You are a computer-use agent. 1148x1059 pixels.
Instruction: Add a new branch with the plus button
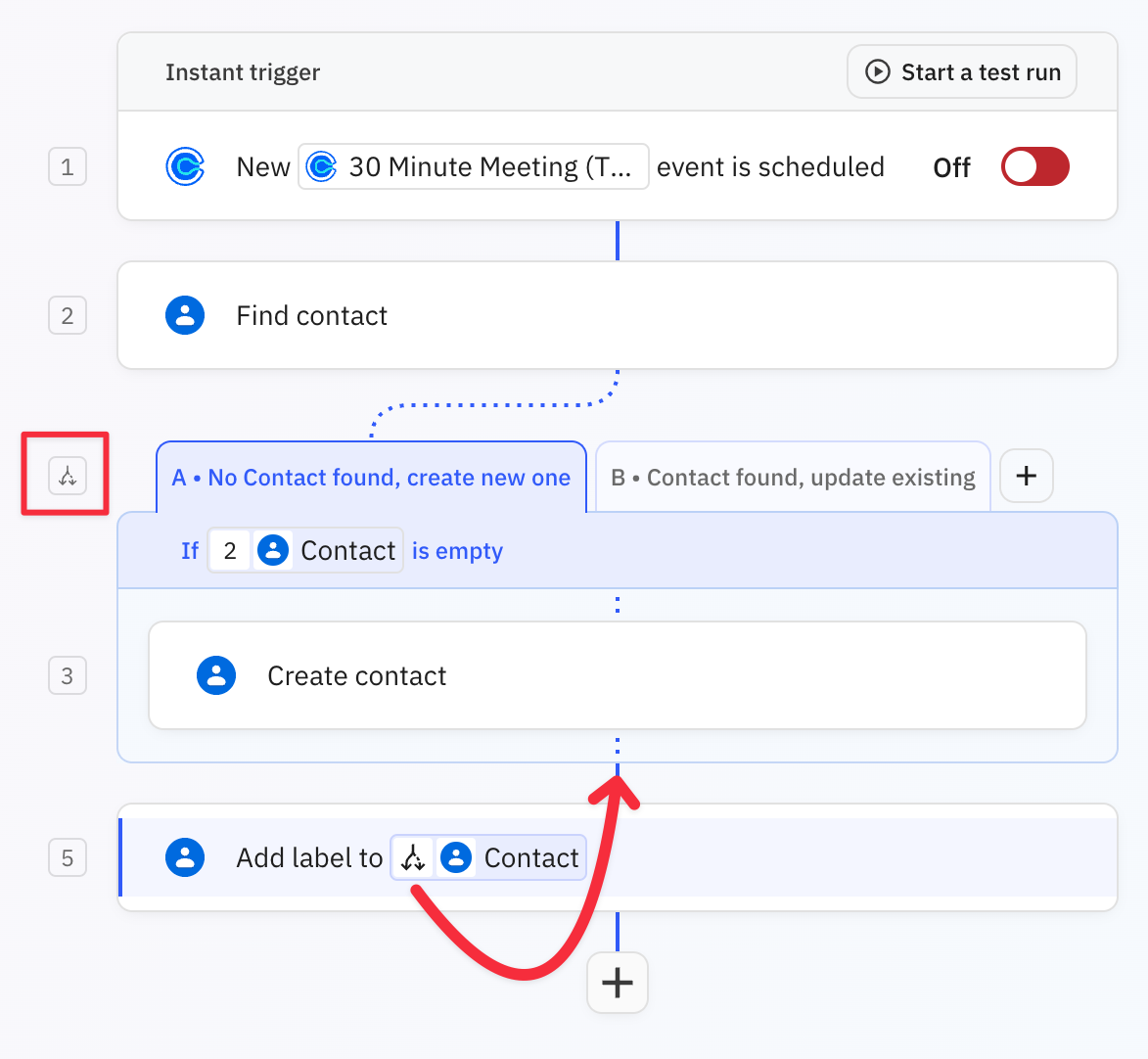coord(1026,476)
